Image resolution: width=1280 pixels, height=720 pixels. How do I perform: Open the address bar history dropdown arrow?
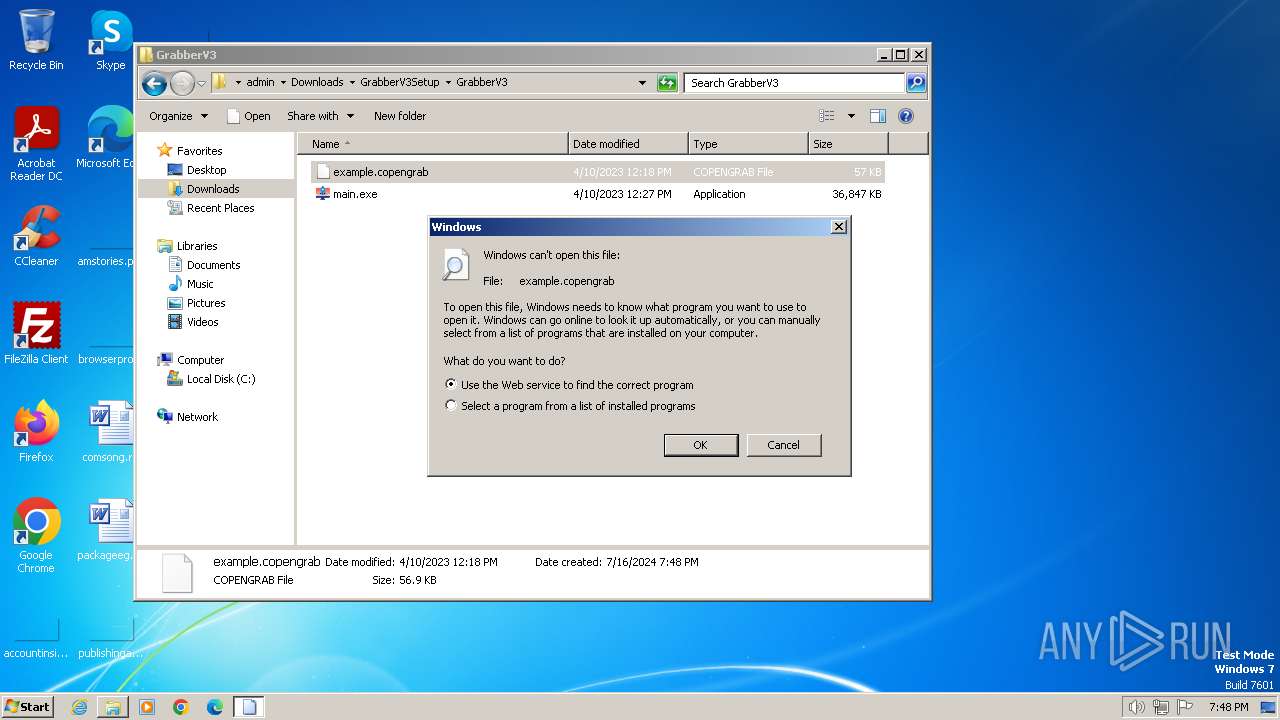pyautogui.click(x=642, y=83)
